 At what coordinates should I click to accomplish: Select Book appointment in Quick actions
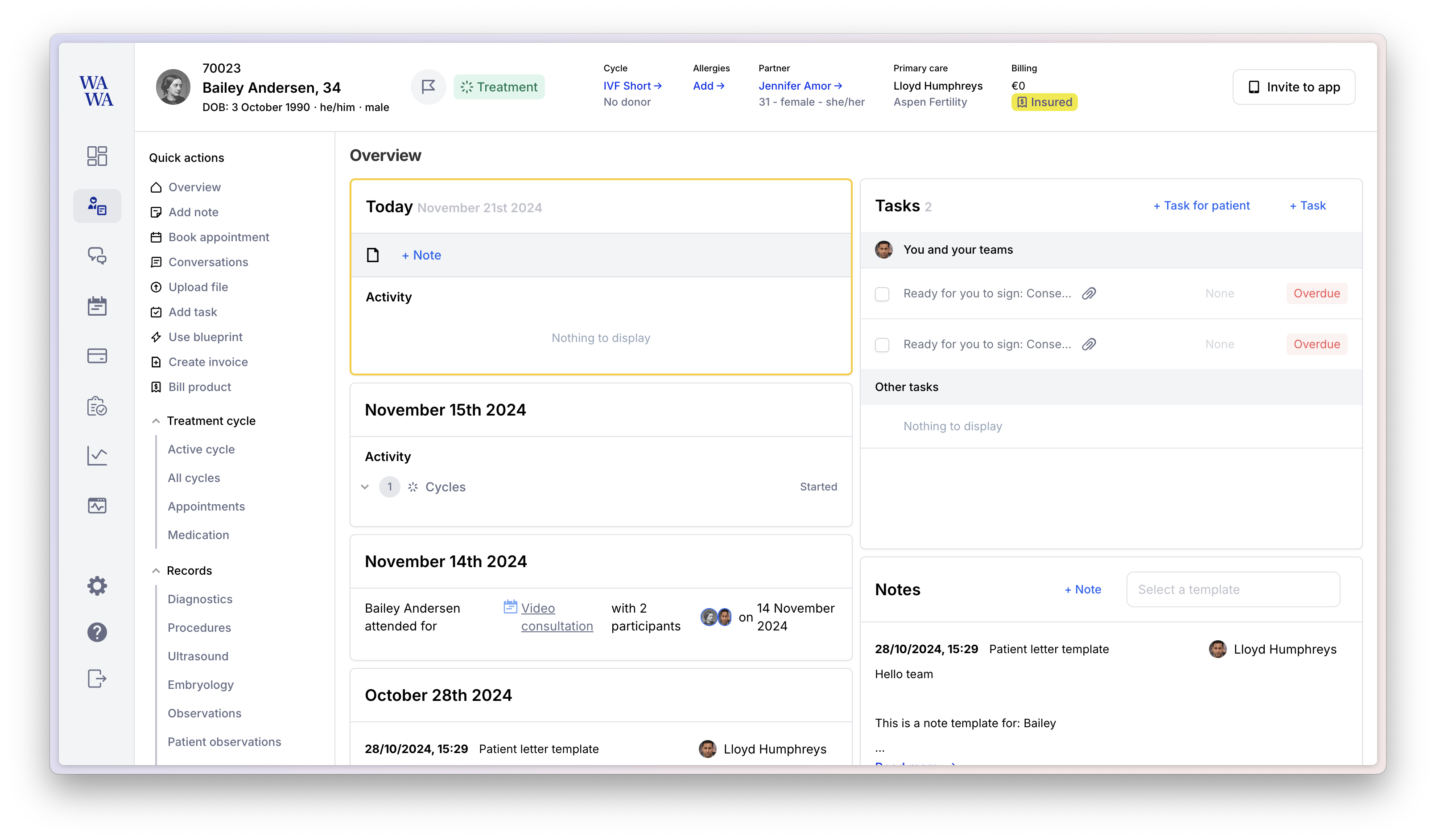218,237
